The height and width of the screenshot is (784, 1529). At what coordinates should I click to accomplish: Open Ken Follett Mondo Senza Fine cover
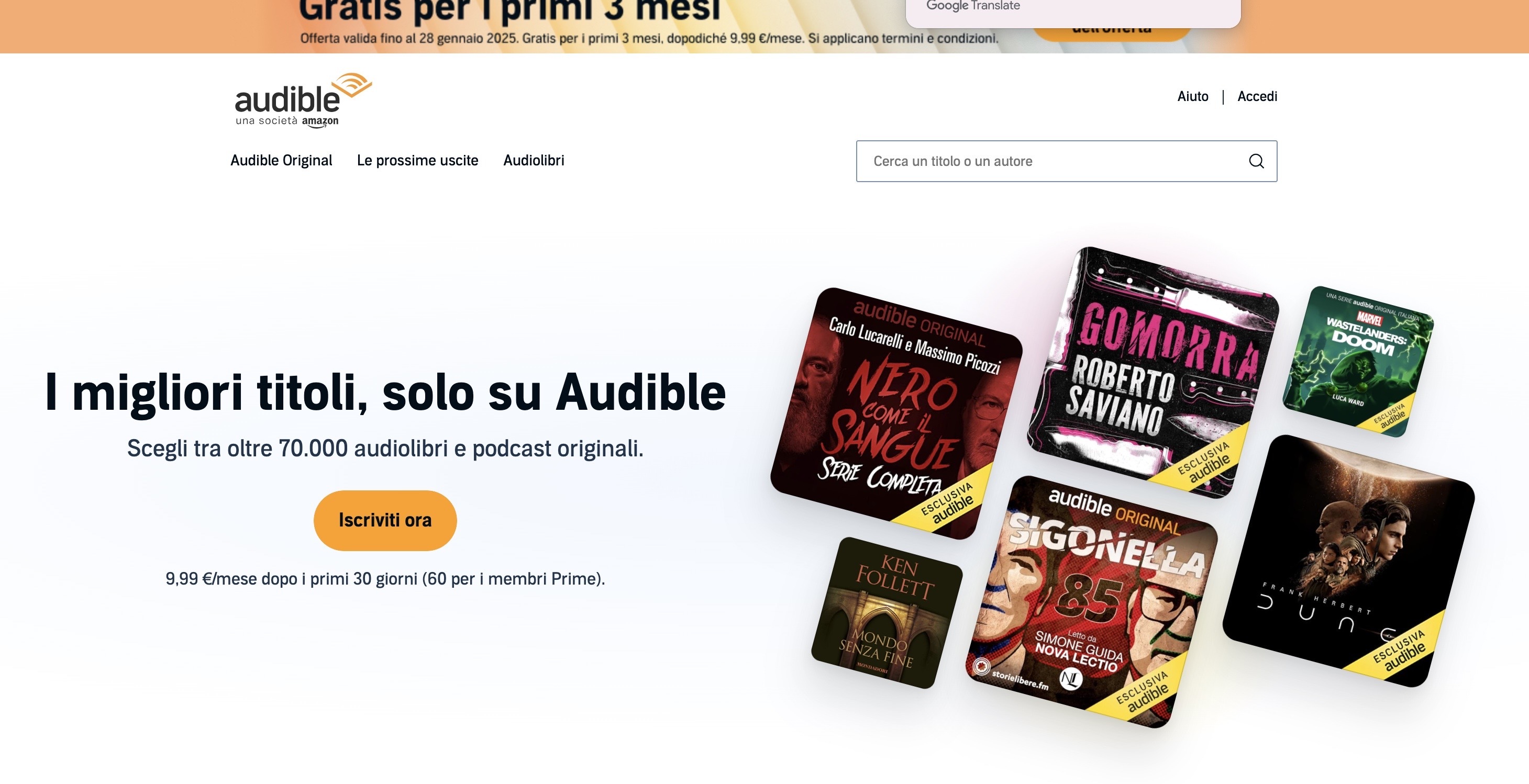(887, 613)
